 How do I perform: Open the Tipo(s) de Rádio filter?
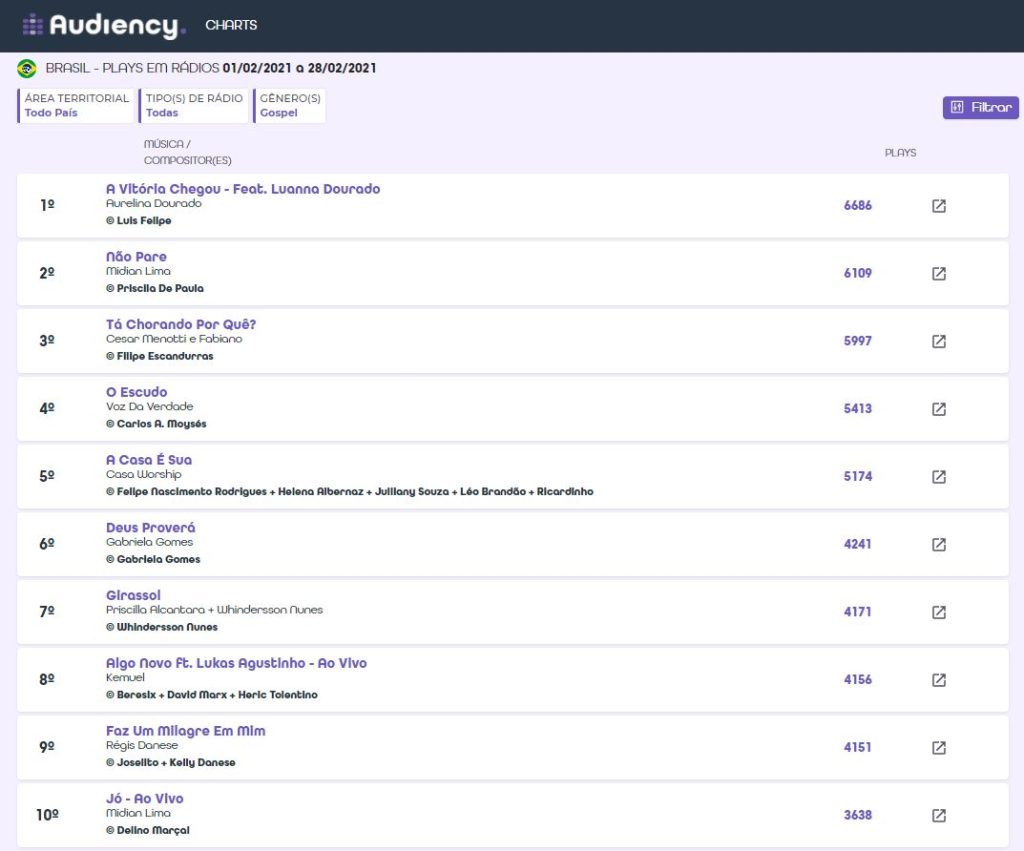pyautogui.click(x=194, y=106)
